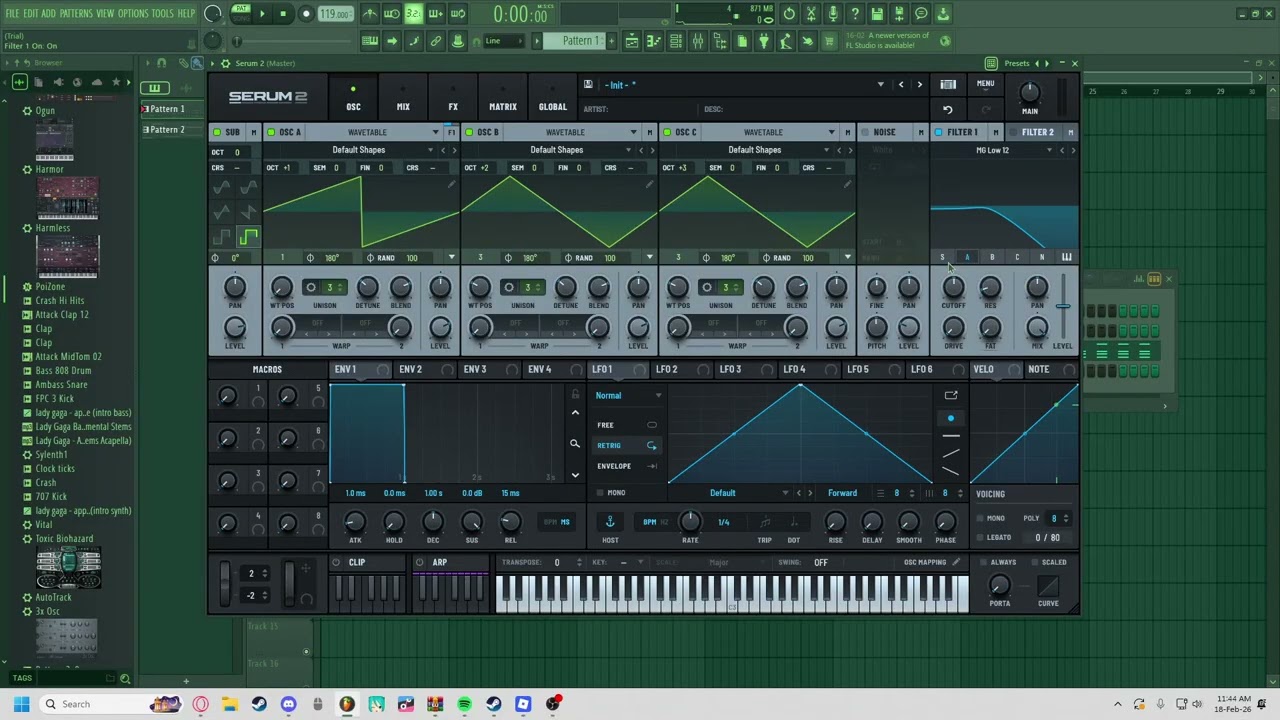Enable the NOISE oscillator
Image resolution: width=1280 pixels, height=720 pixels.
click(x=865, y=132)
